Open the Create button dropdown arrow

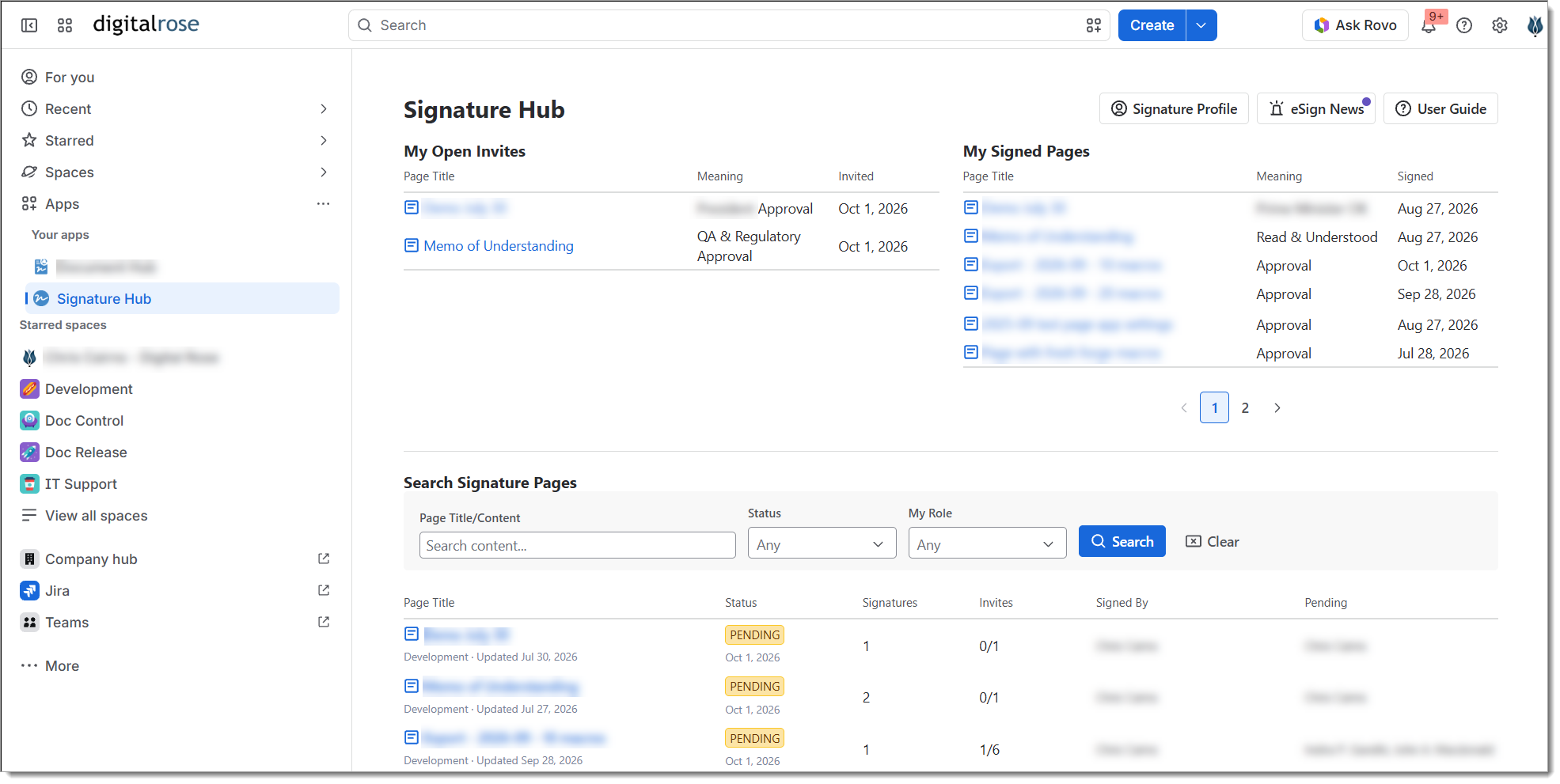(1201, 25)
